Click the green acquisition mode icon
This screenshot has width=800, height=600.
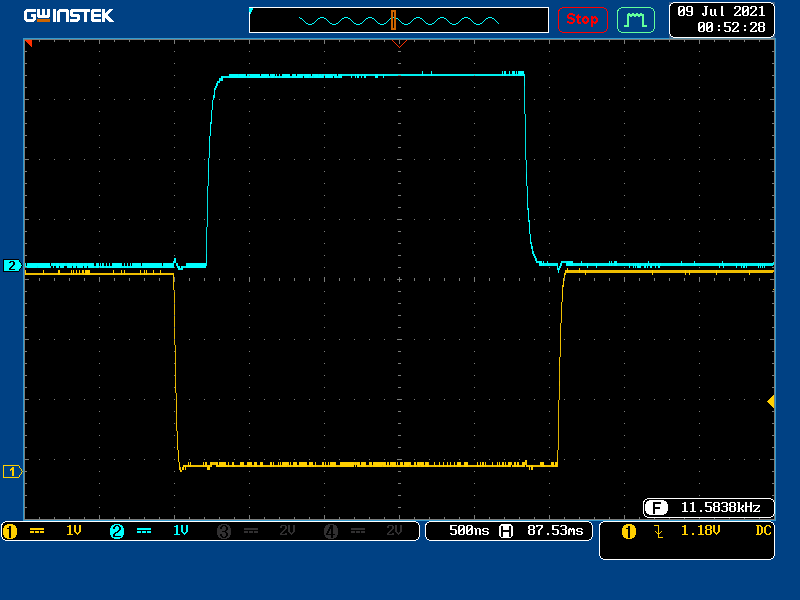pos(634,19)
